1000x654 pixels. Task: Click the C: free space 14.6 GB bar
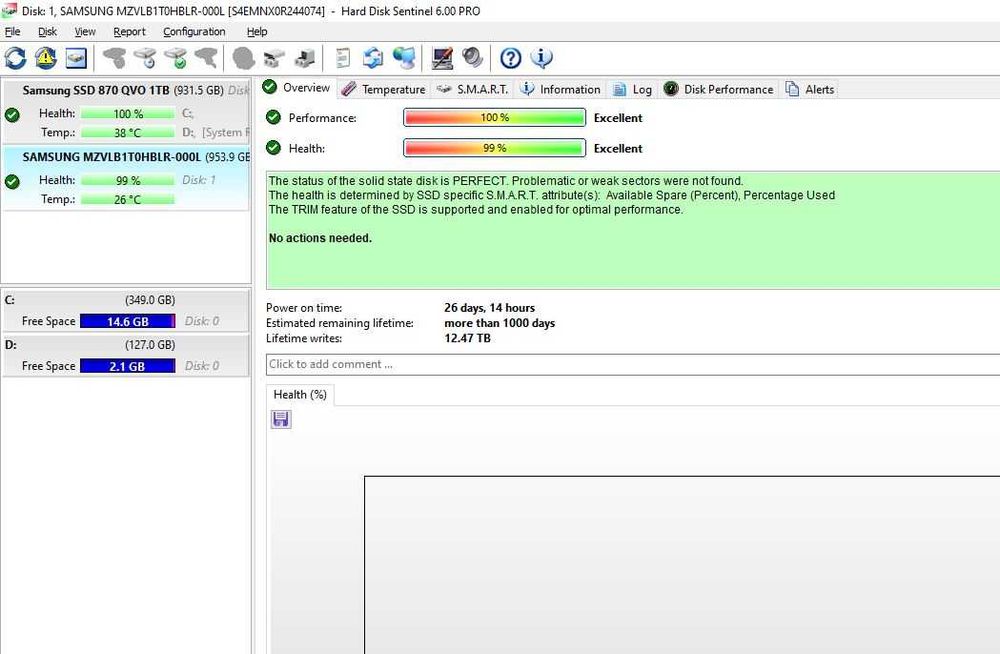(128, 321)
